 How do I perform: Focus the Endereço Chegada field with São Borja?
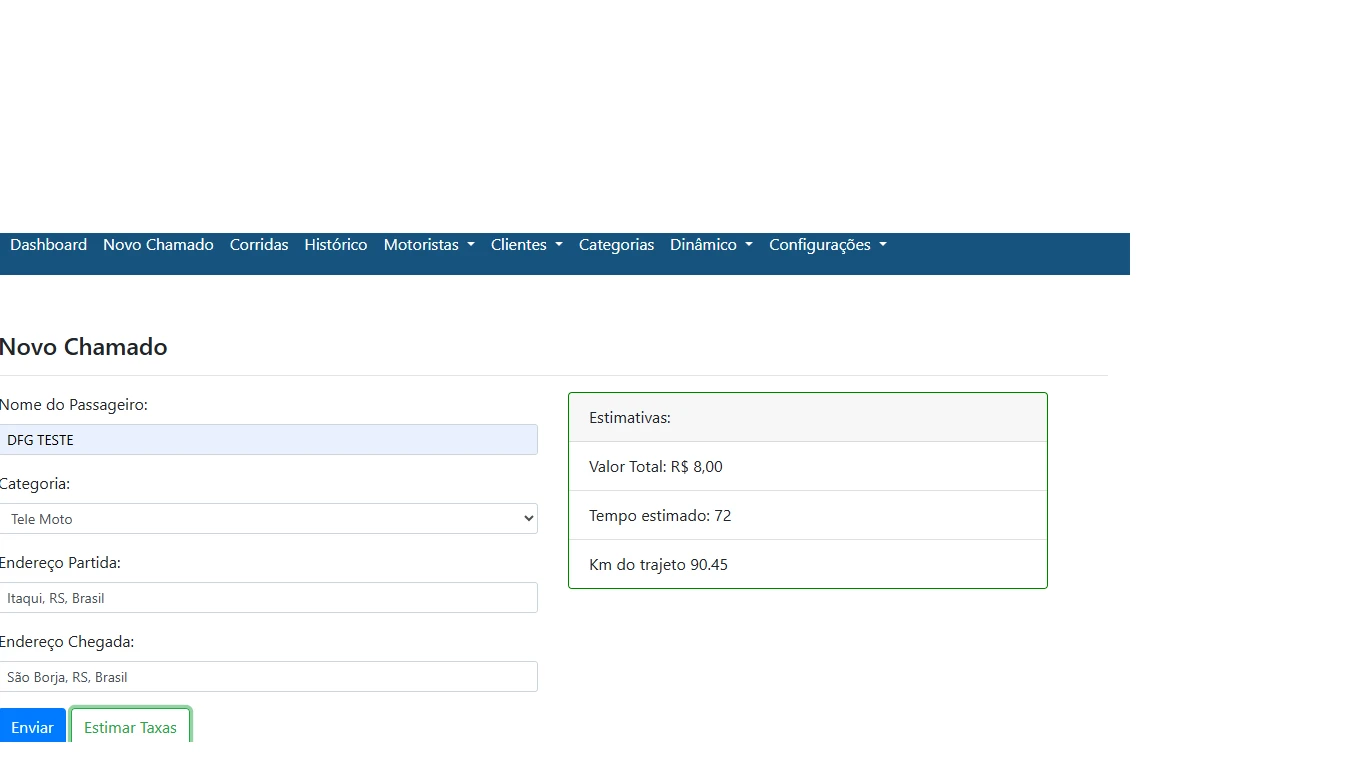[268, 677]
